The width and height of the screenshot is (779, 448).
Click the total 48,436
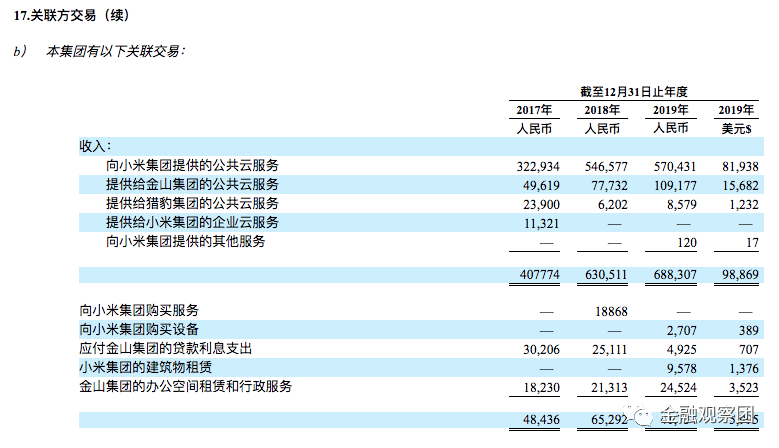point(541,420)
